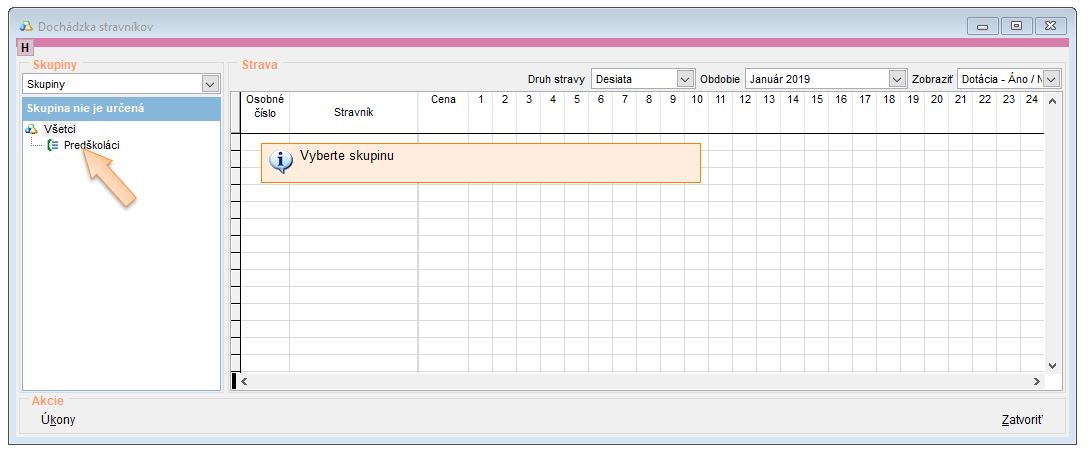The width and height of the screenshot is (1089, 458).
Task: Open the Úkony actions menu
Action: click(x=58, y=420)
